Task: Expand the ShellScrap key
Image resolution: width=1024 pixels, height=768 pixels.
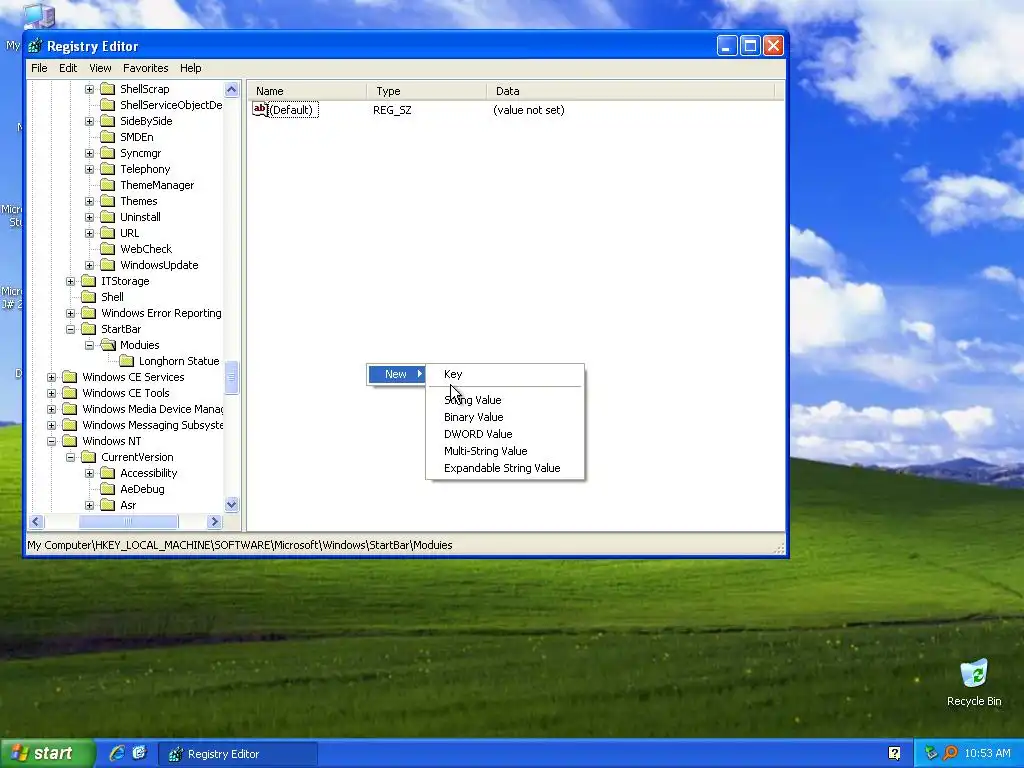Action: [89, 89]
